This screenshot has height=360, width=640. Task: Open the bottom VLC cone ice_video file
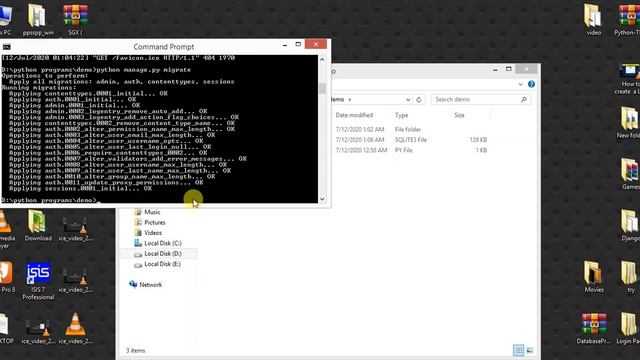click(75, 329)
